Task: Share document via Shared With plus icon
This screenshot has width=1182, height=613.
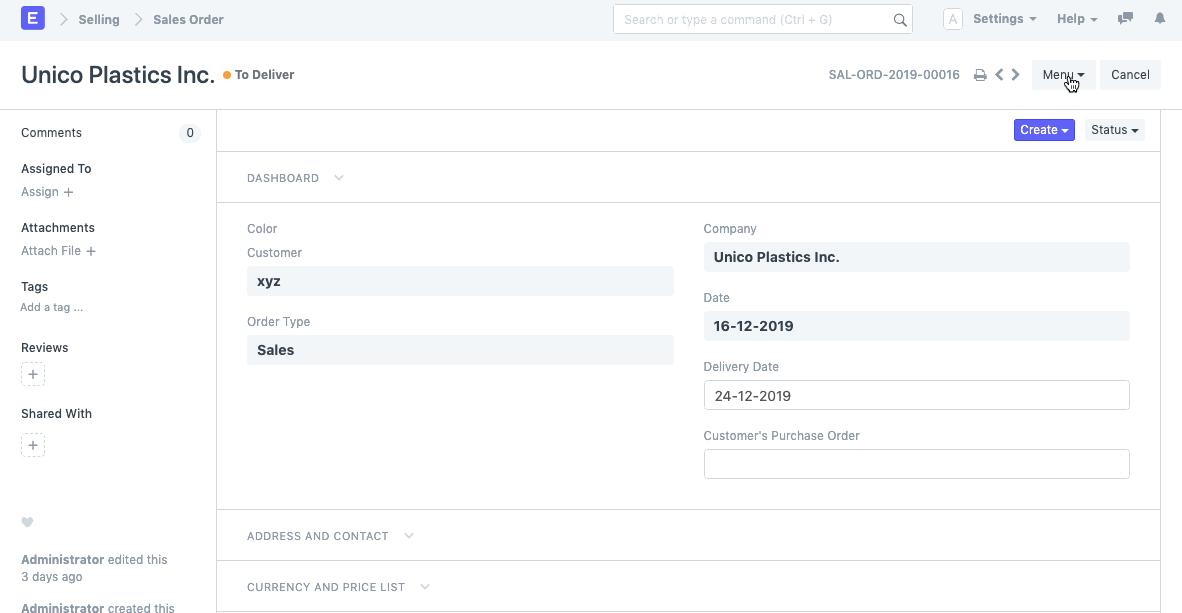Action: click(x=32, y=444)
